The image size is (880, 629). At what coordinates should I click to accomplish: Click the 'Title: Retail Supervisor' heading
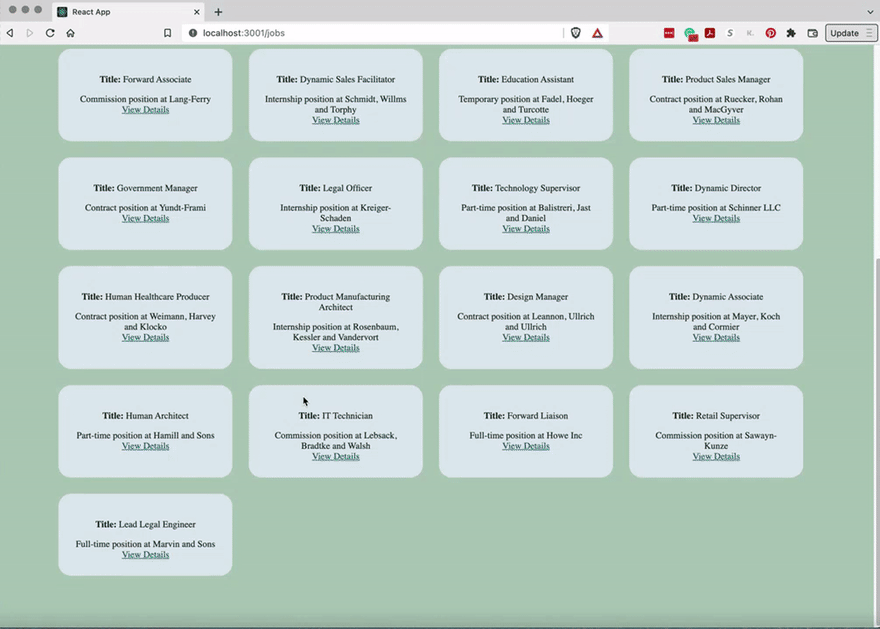point(716,416)
